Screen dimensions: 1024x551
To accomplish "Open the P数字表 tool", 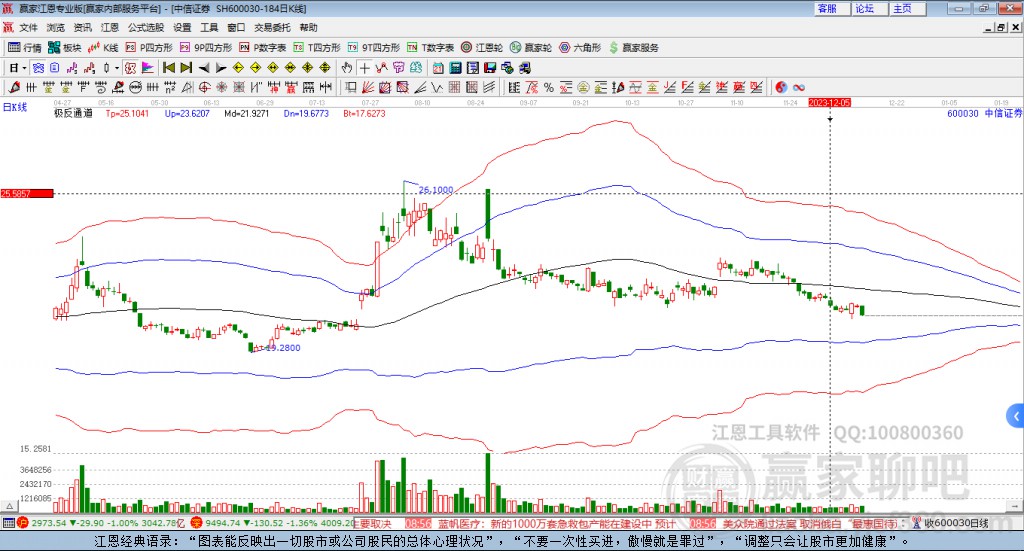I will pos(263,48).
